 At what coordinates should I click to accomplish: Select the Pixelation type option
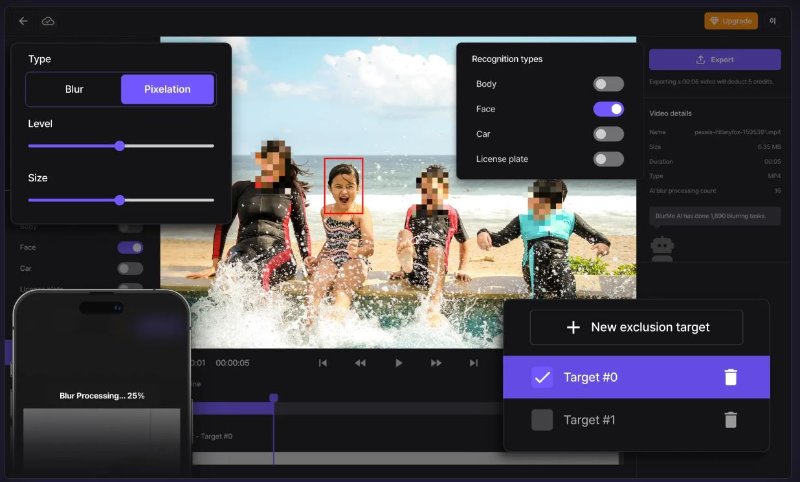(167, 89)
